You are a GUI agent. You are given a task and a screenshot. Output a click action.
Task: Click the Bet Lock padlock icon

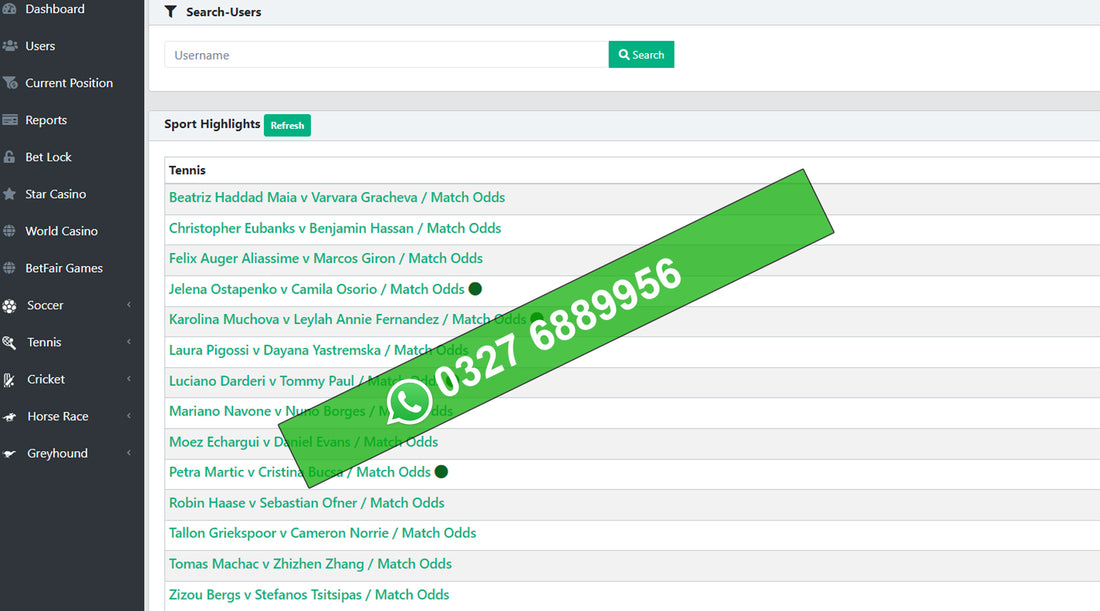pyautogui.click(x=10, y=157)
